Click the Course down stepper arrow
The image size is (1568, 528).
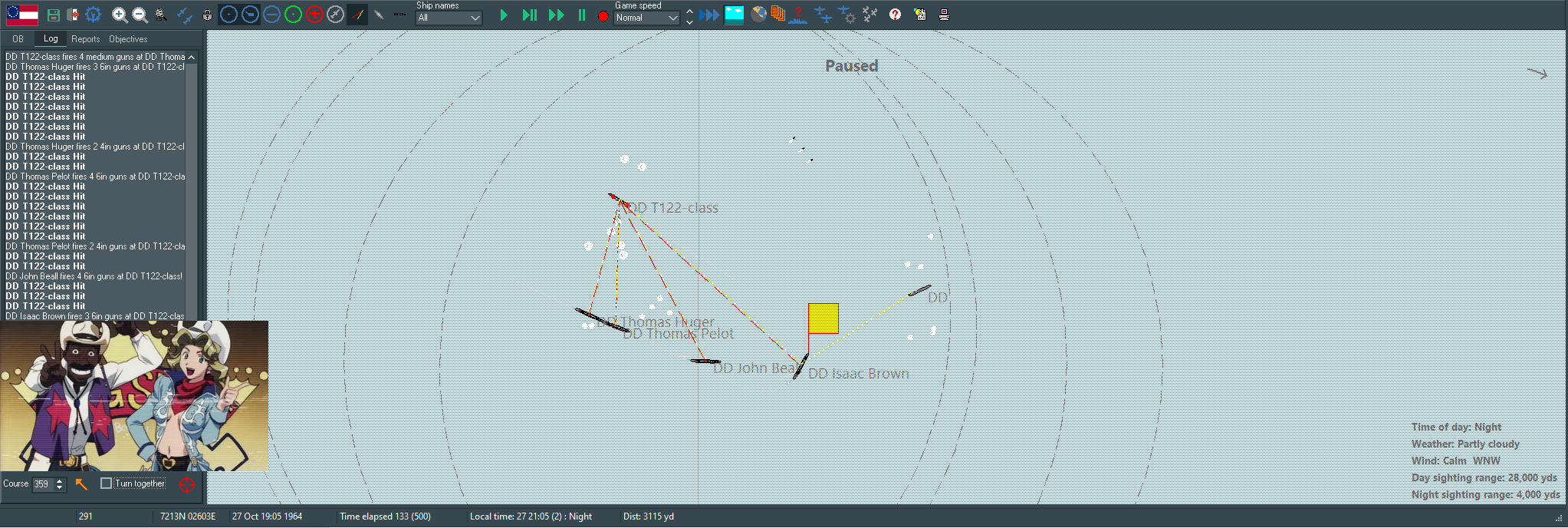[60, 488]
